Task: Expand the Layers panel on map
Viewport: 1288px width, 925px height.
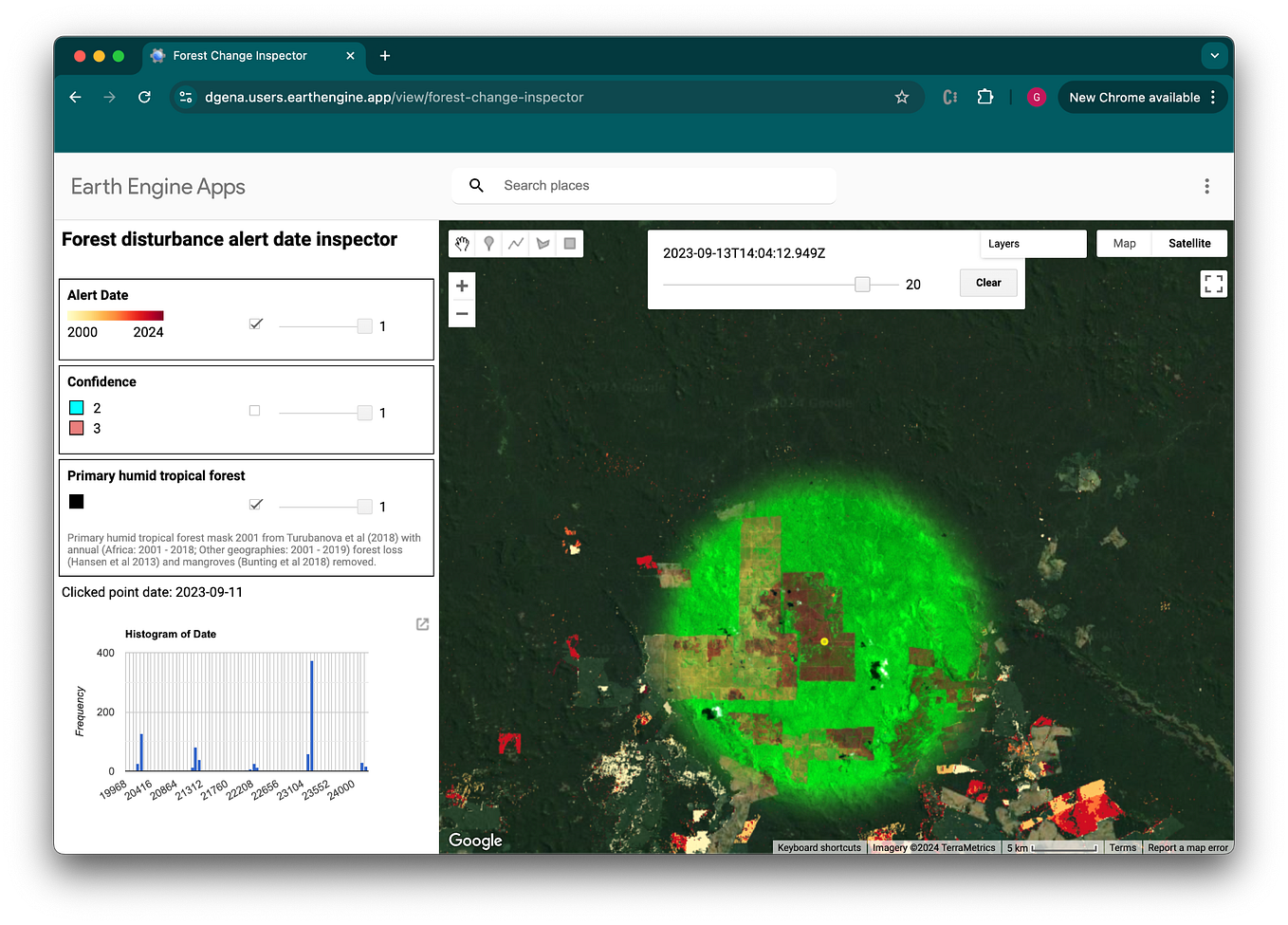Action: click(1033, 244)
